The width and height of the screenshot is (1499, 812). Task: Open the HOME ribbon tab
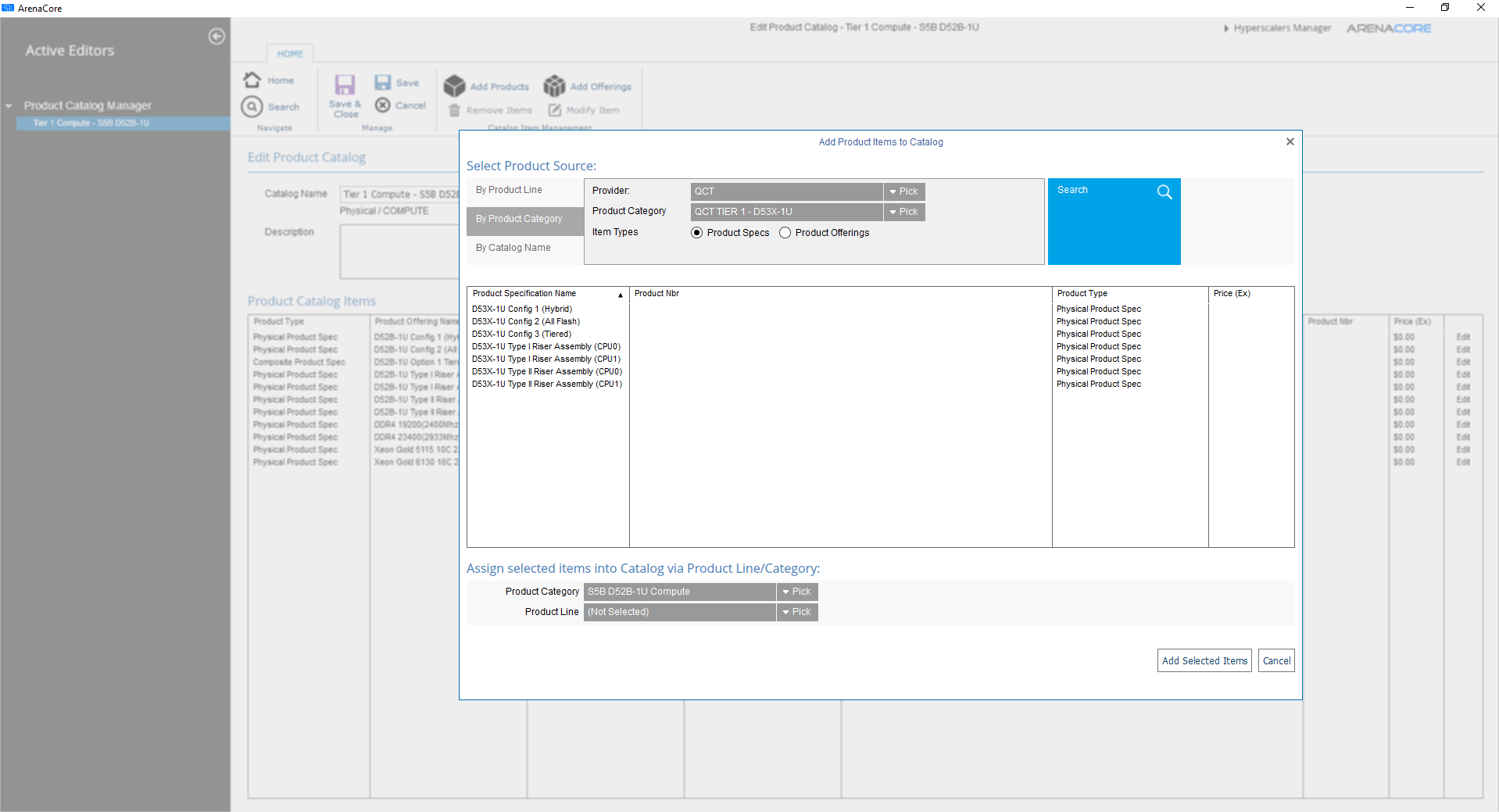290,54
